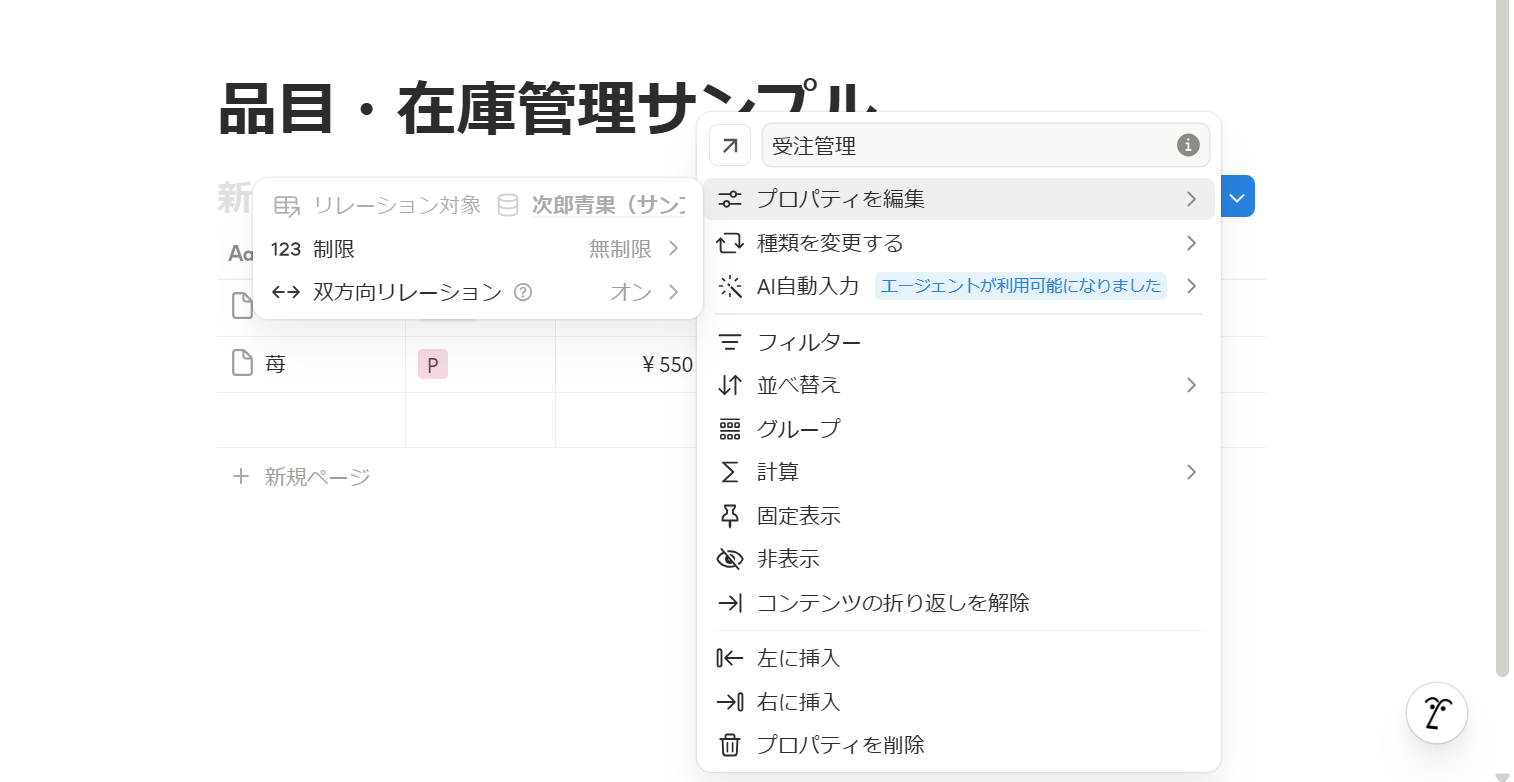This screenshot has width=1514, height=782.
Task: Click the crossed eye icon
Action: pos(730,559)
